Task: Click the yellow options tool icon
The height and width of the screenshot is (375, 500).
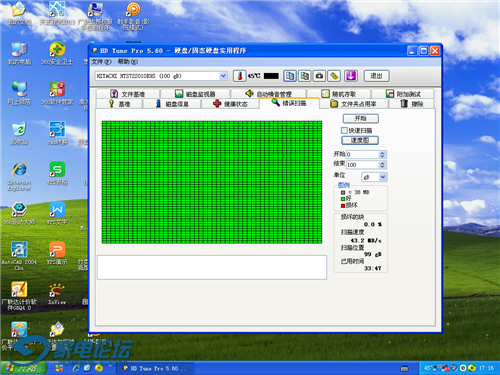Action: [x=334, y=76]
